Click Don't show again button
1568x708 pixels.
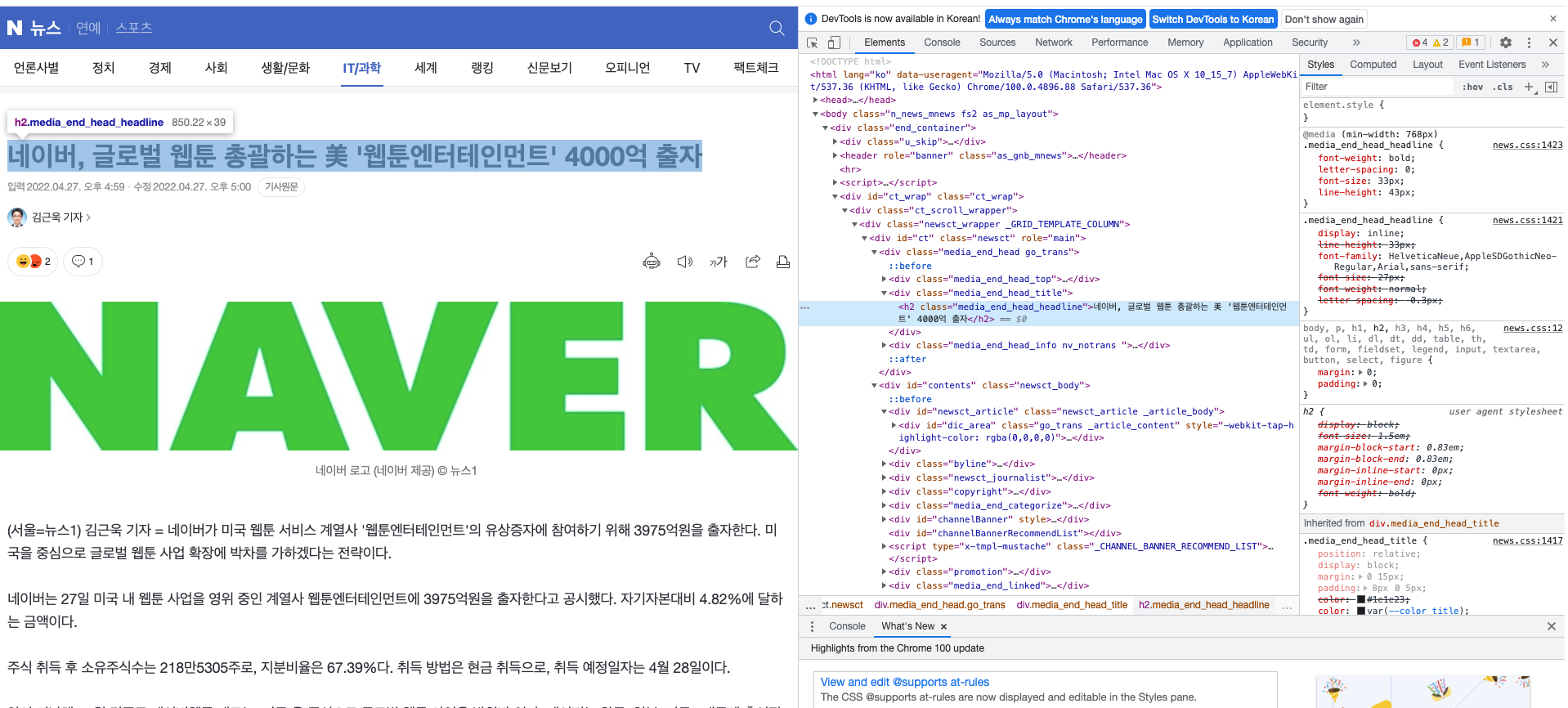point(1324,19)
